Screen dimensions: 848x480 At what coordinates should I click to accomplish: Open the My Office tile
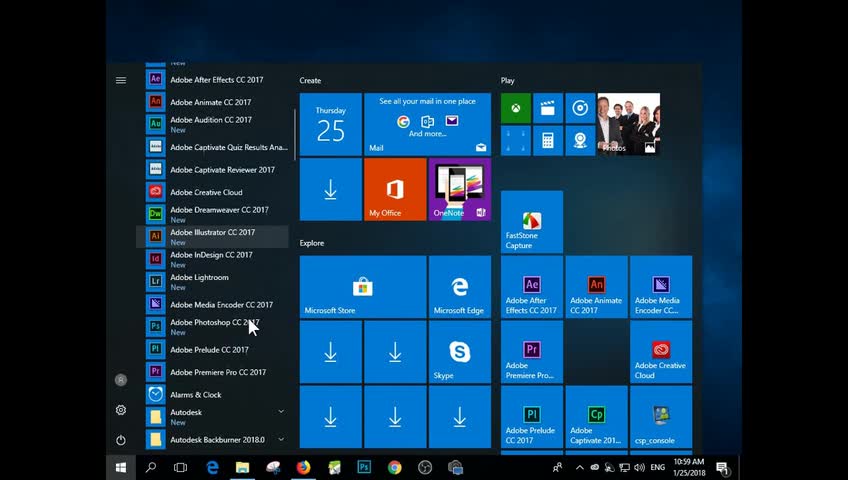tap(395, 189)
